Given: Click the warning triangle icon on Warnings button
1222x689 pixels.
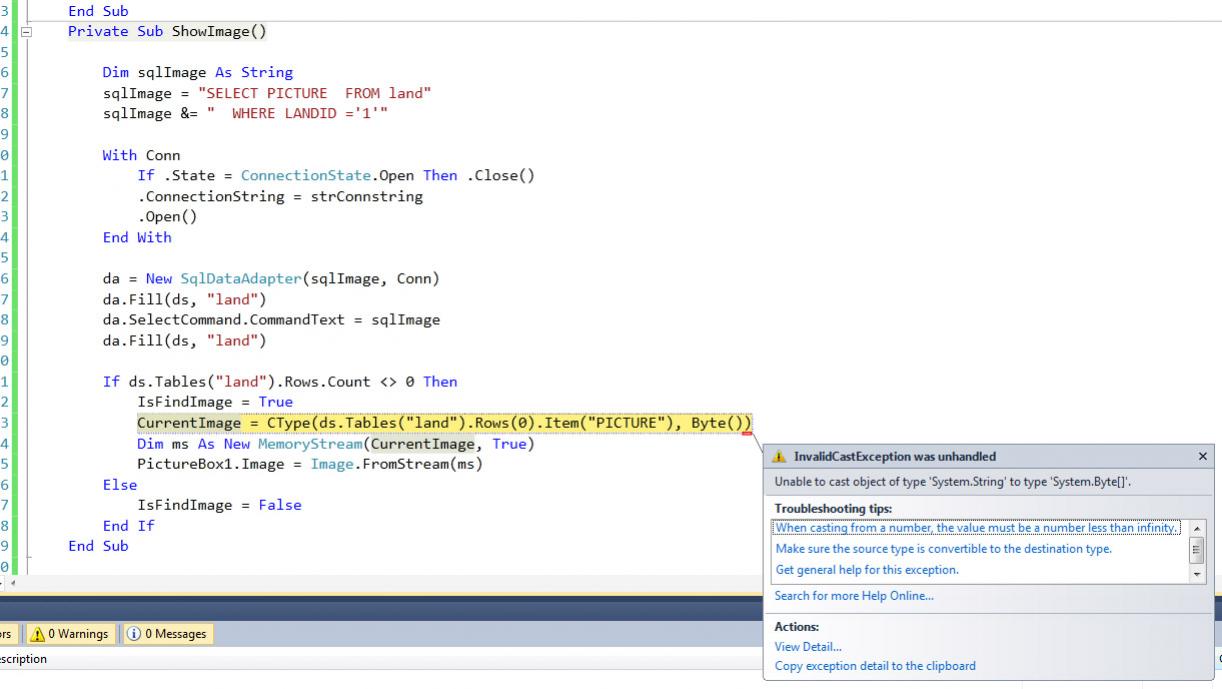Looking at the screenshot, I should [x=37, y=634].
